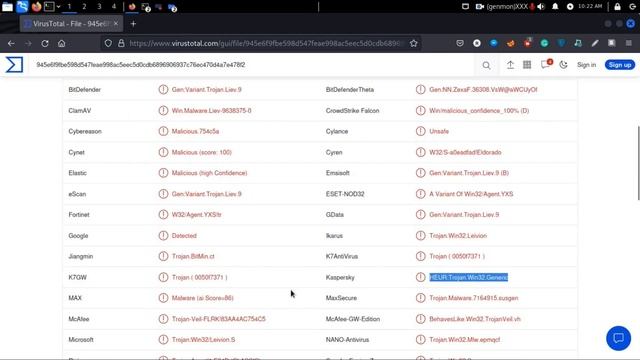Image resolution: width=640 pixels, height=360 pixels.
Task: Click the green Grammarly extension icon
Action: (x=544, y=43)
